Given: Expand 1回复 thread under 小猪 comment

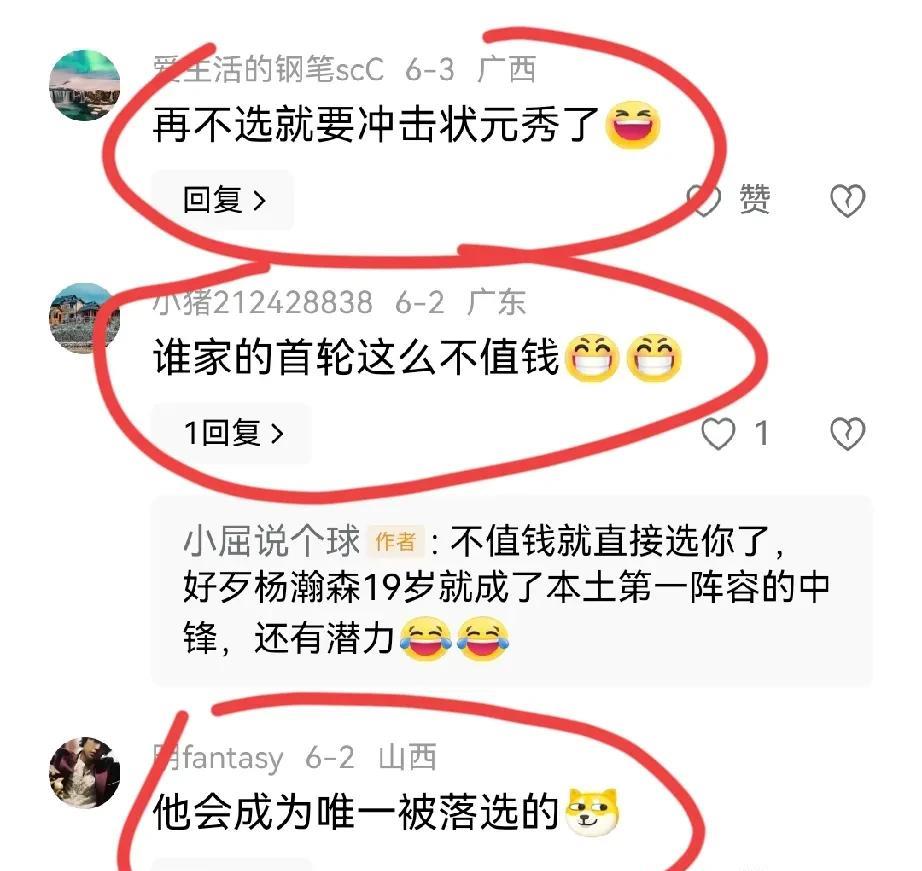Looking at the screenshot, I should pyautogui.click(x=232, y=433).
